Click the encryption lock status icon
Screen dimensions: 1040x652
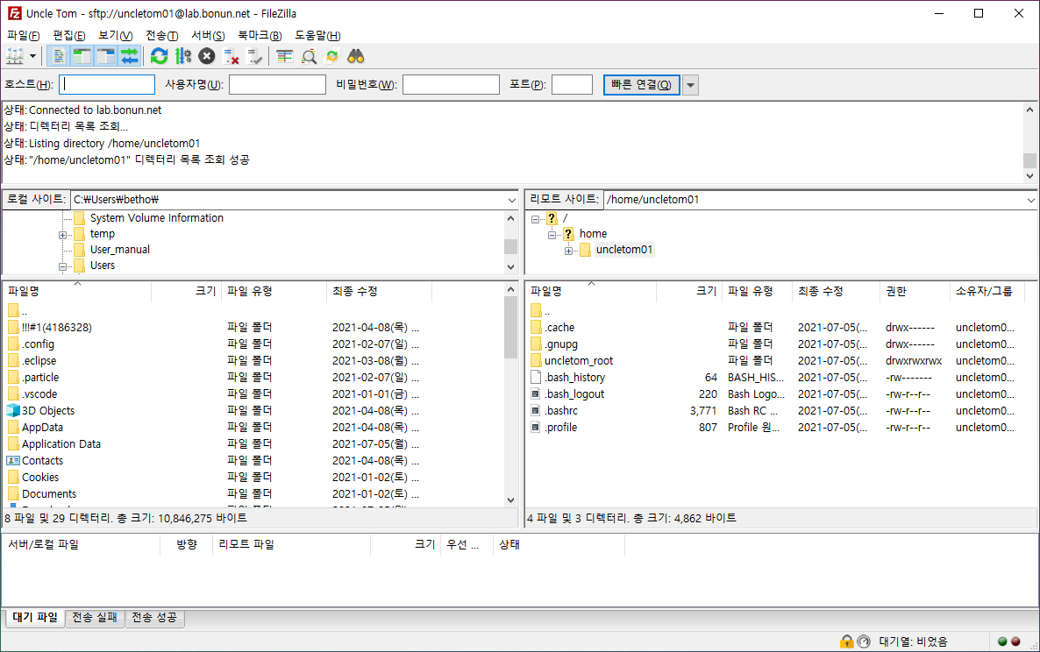(847, 641)
